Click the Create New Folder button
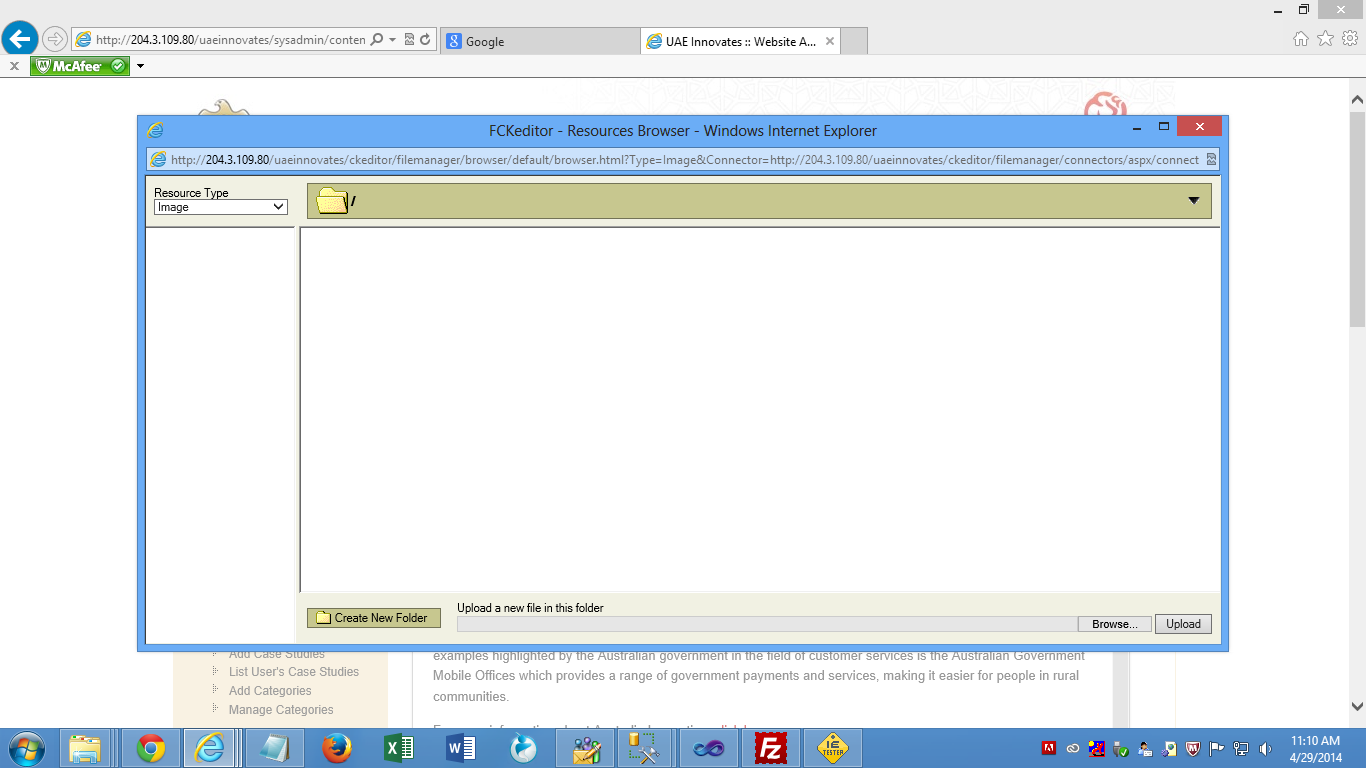The width and height of the screenshot is (1366, 768). [373, 618]
